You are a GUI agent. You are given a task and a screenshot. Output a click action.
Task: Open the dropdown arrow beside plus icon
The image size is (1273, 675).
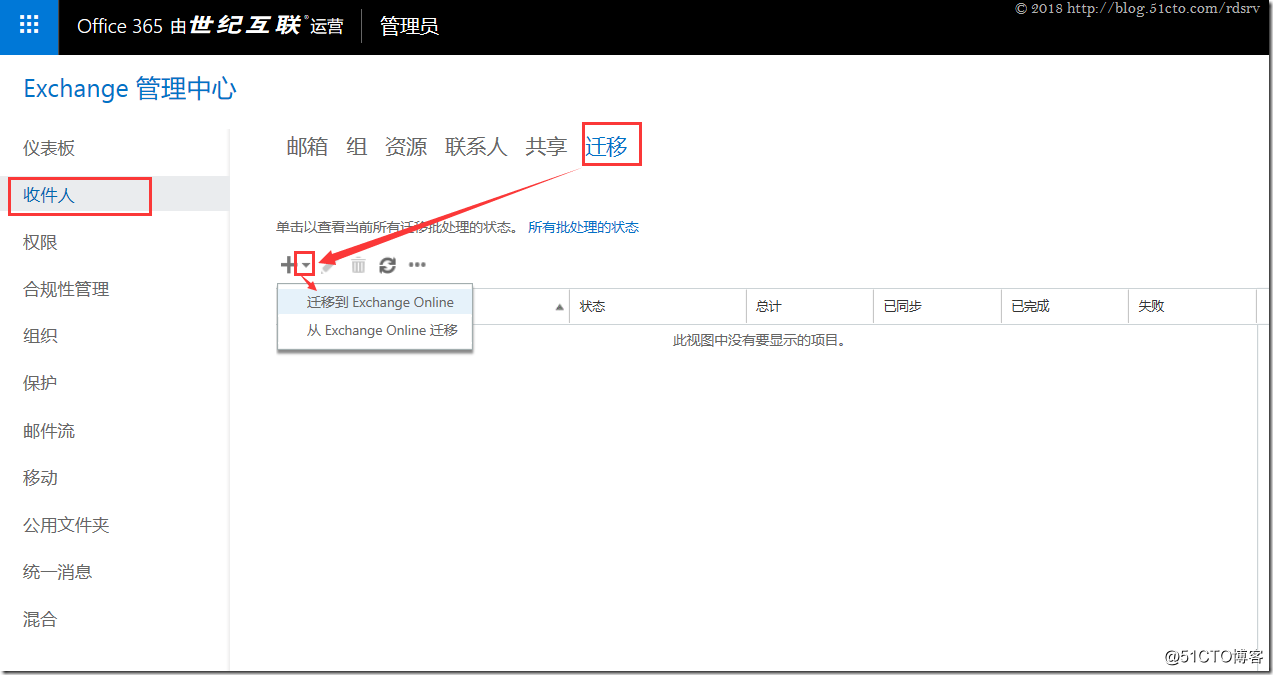(x=306, y=265)
